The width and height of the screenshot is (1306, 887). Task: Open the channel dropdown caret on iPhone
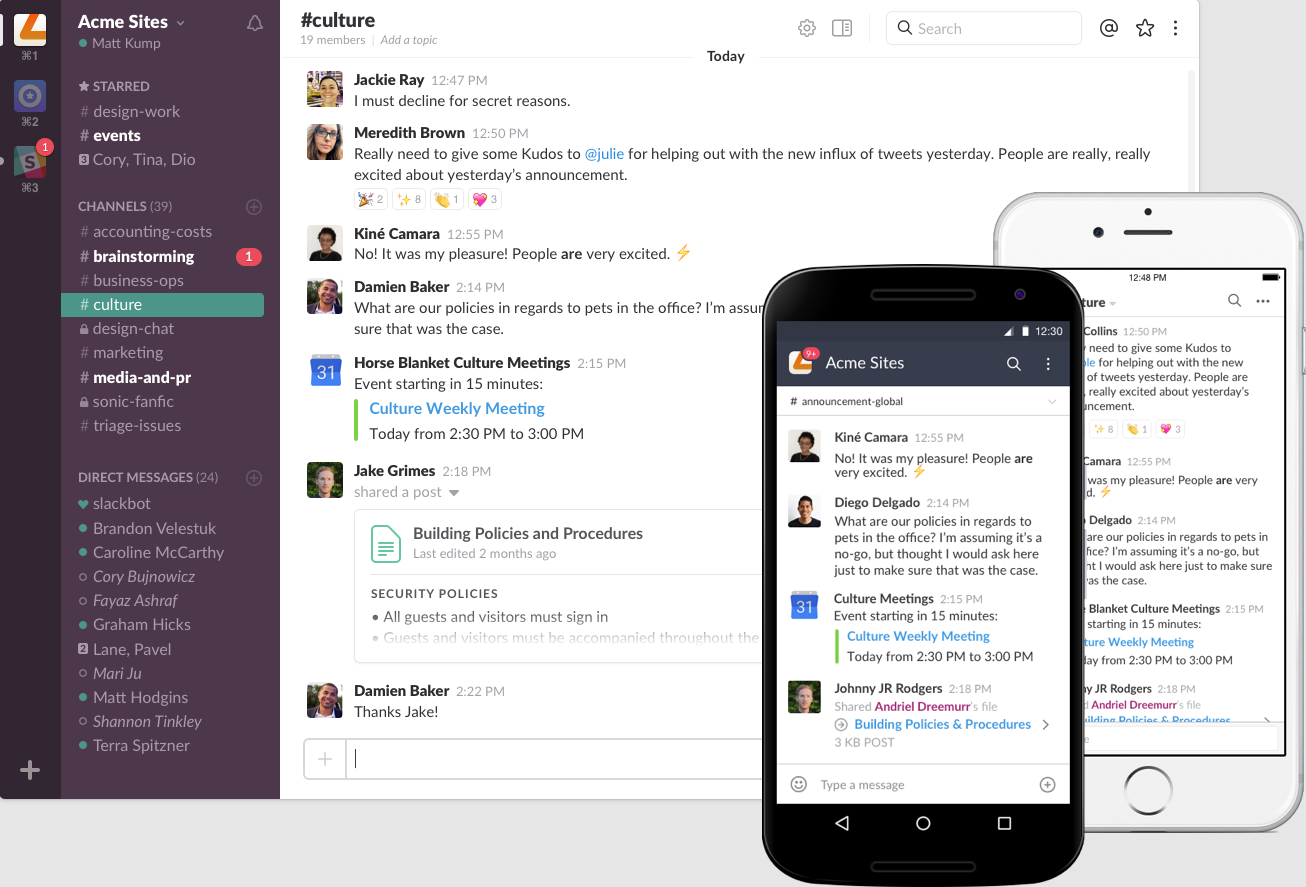1113,303
